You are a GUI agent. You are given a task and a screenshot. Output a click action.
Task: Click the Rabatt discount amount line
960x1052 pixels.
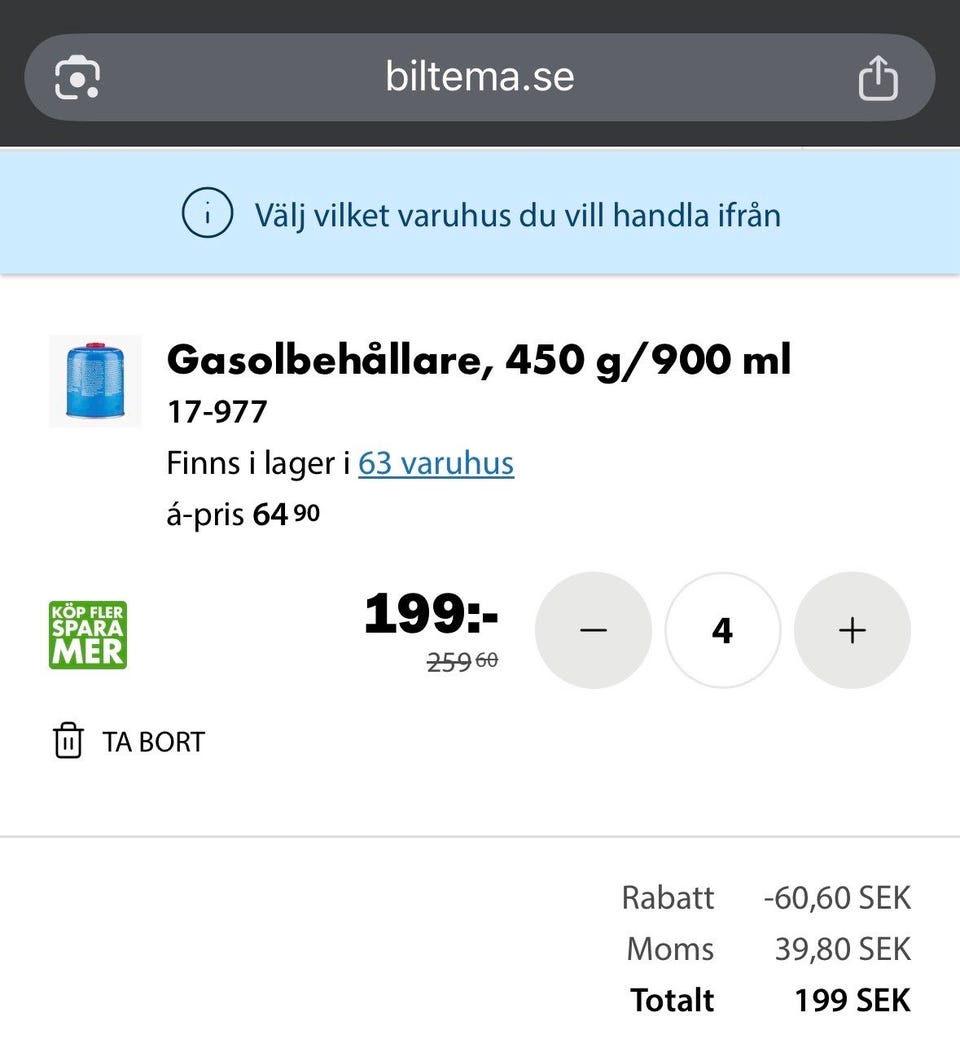(x=766, y=897)
